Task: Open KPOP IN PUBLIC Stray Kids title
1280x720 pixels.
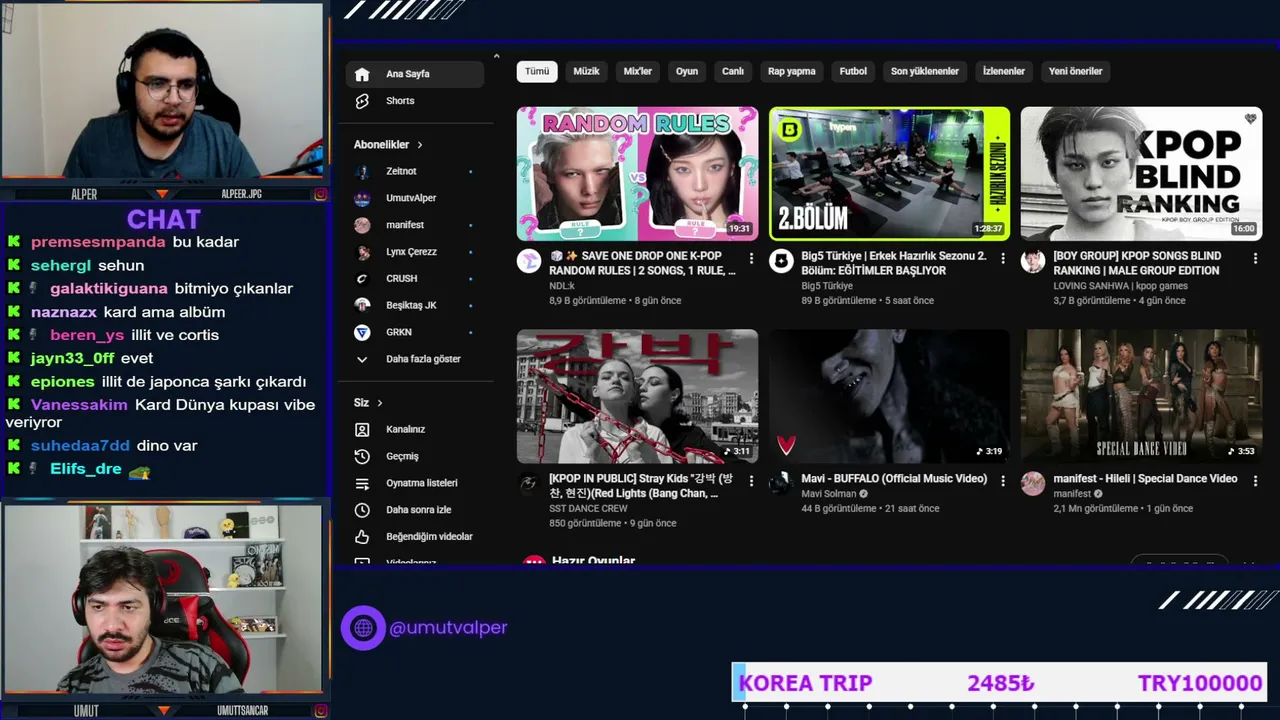Action: (x=641, y=486)
